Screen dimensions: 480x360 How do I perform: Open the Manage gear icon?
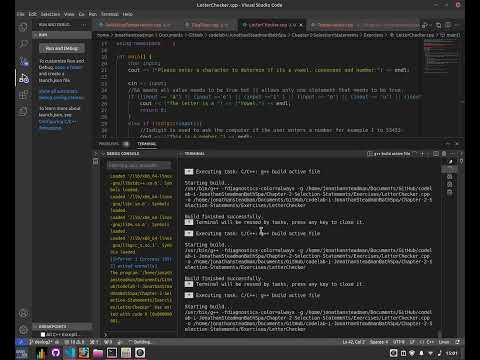click(23, 330)
